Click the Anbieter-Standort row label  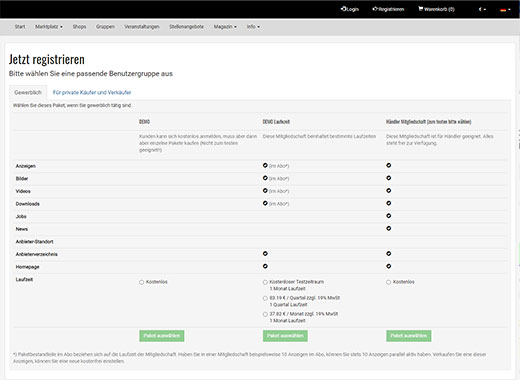tap(34, 242)
